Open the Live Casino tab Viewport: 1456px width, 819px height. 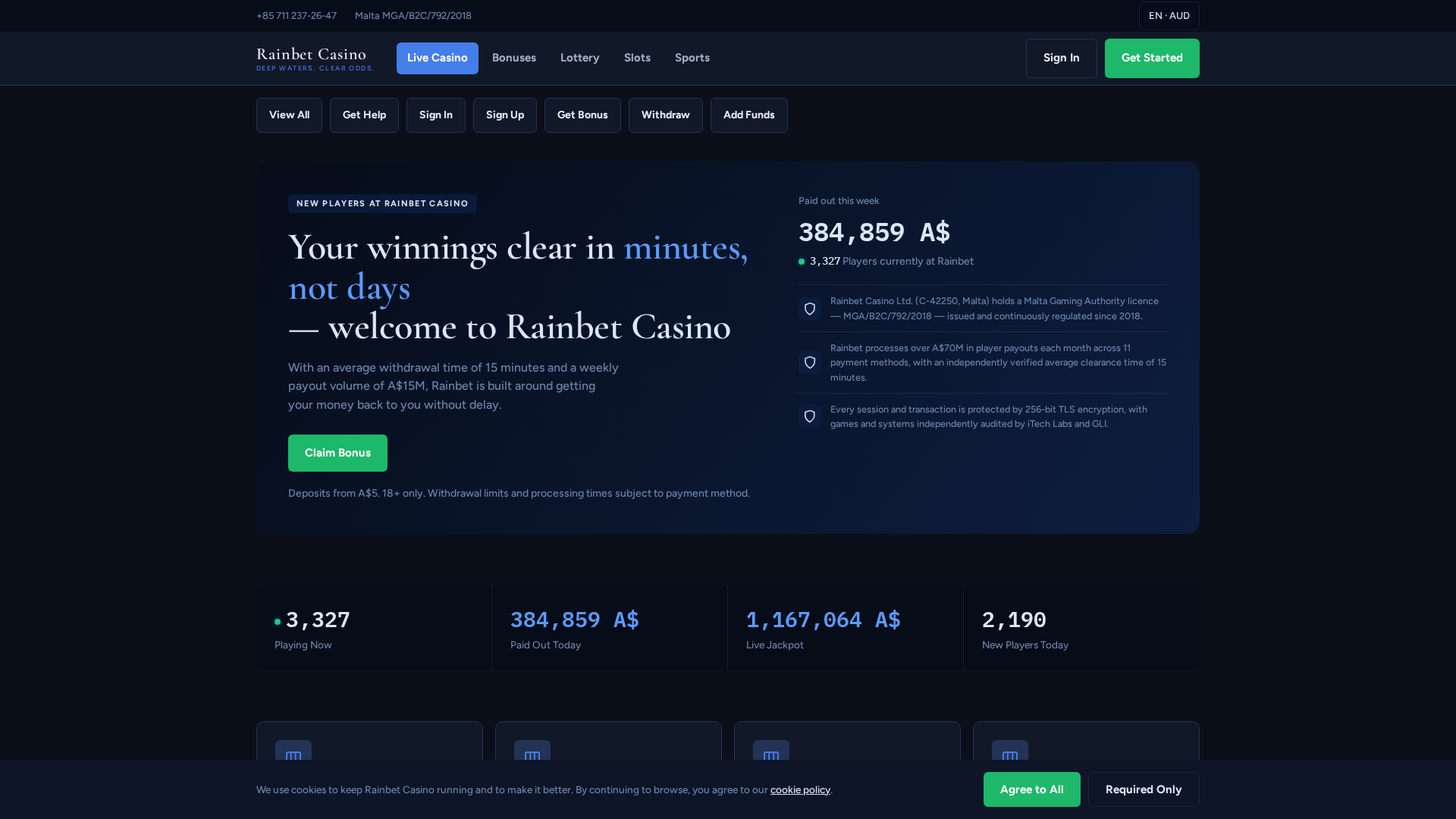(437, 58)
